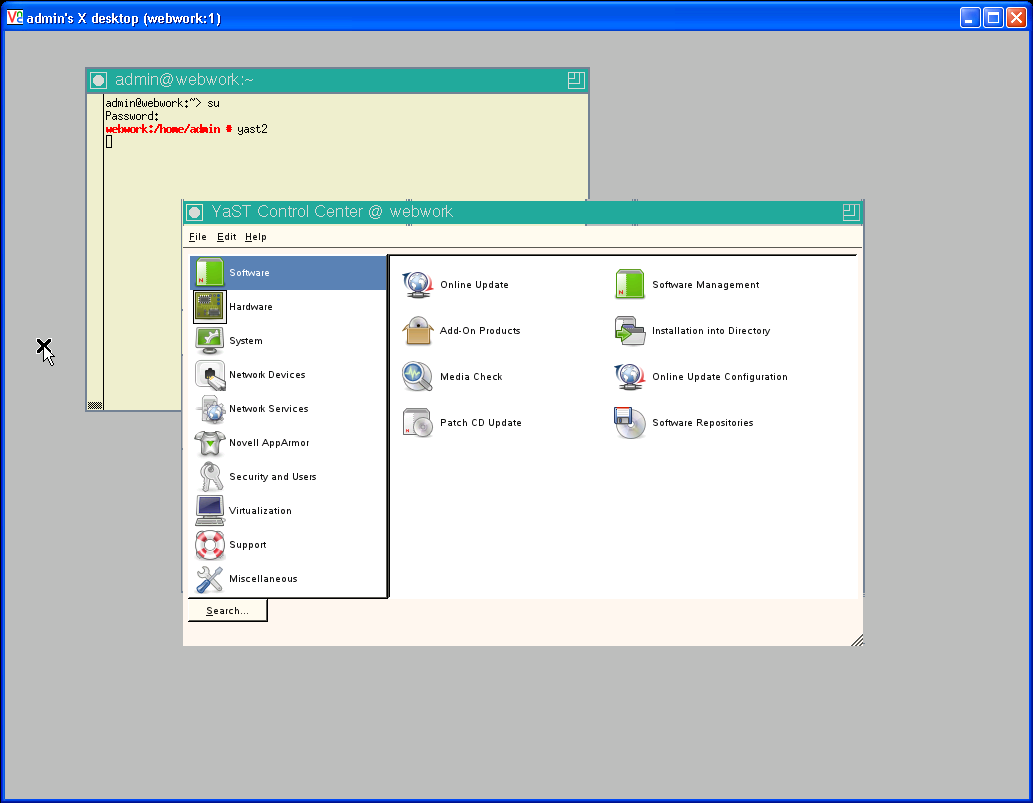The width and height of the screenshot is (1033, 803).
Task: Launch Software Management module icon
Action: [630, 285]
